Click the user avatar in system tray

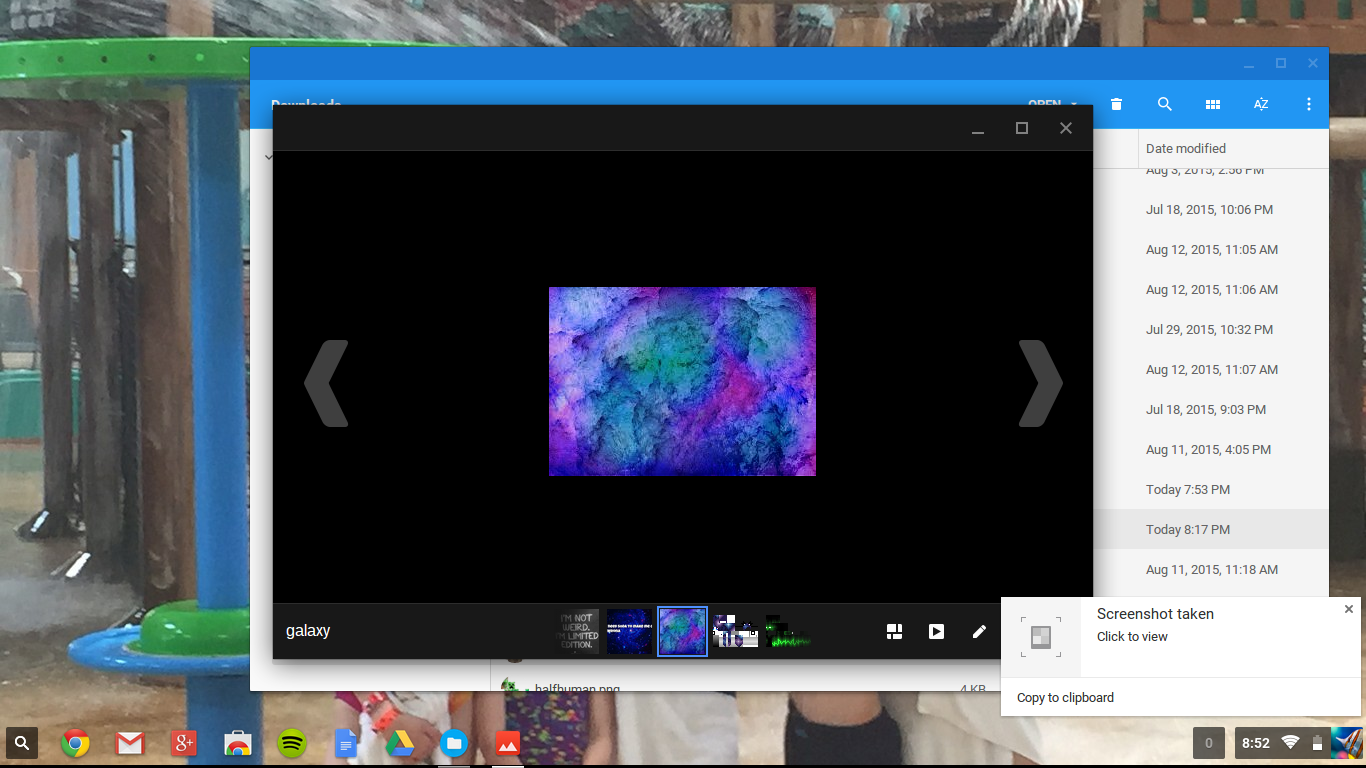[x=1346, y=743]
